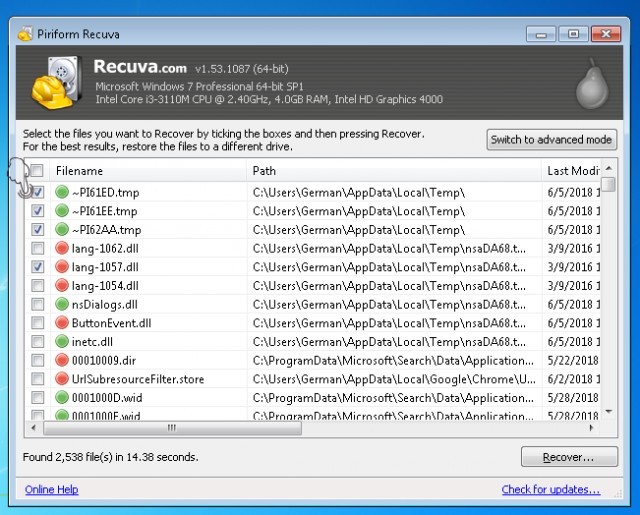The height and width of the screenshot is (515, 640).
Task: Sort by the Filename column header
Action: [148, 171]
